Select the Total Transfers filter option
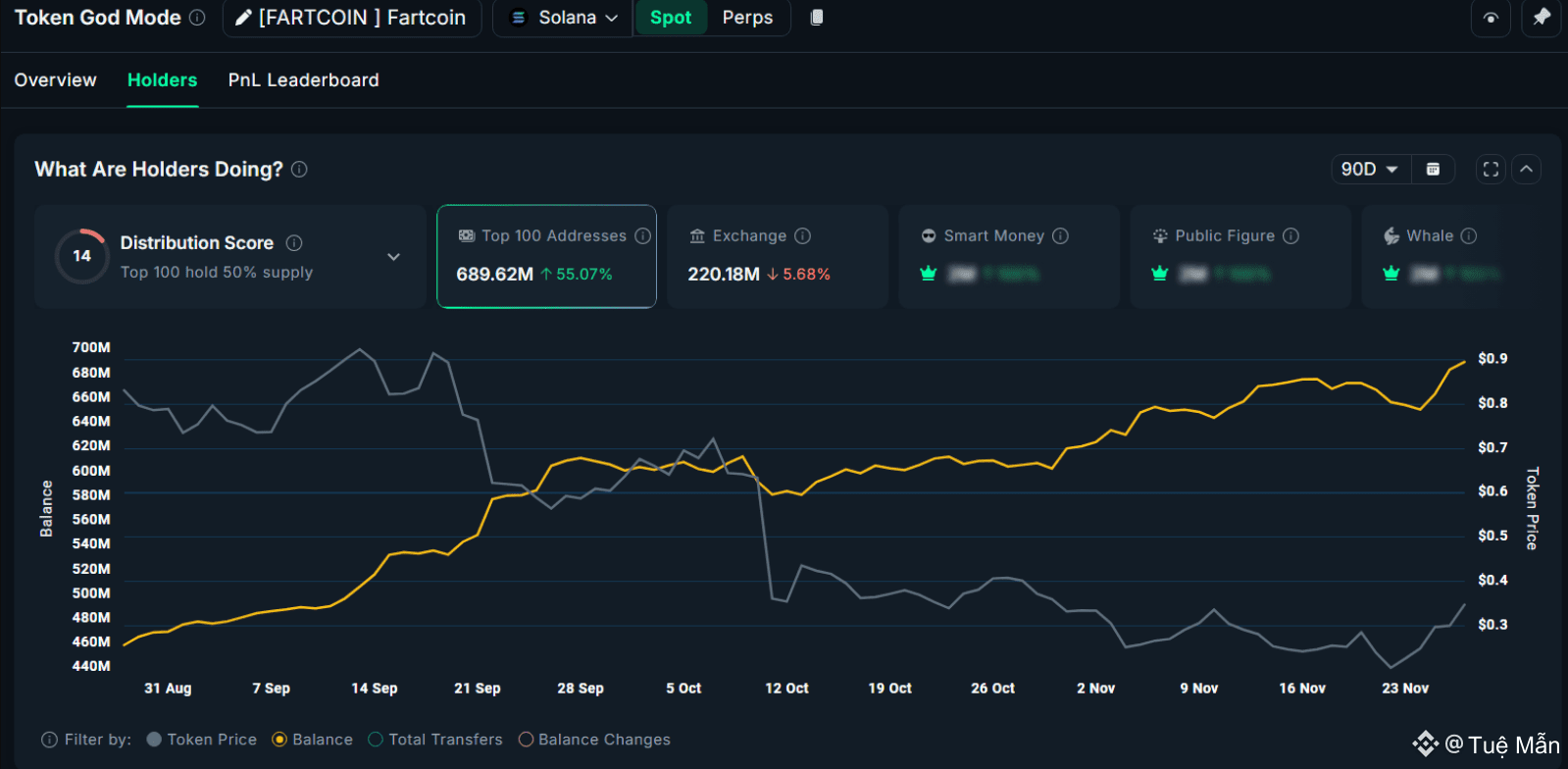Viewport: 1568px width, 769px height. [x=376, y=740]
